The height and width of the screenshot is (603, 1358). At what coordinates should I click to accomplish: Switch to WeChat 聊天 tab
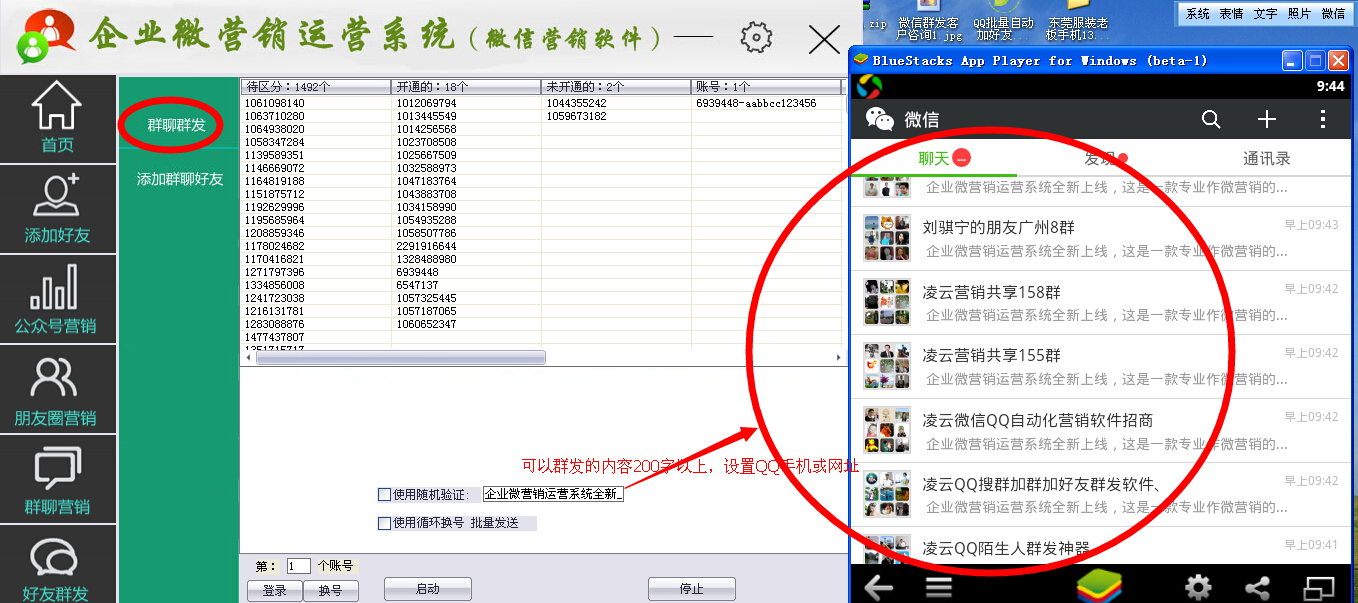click(934, 159)
